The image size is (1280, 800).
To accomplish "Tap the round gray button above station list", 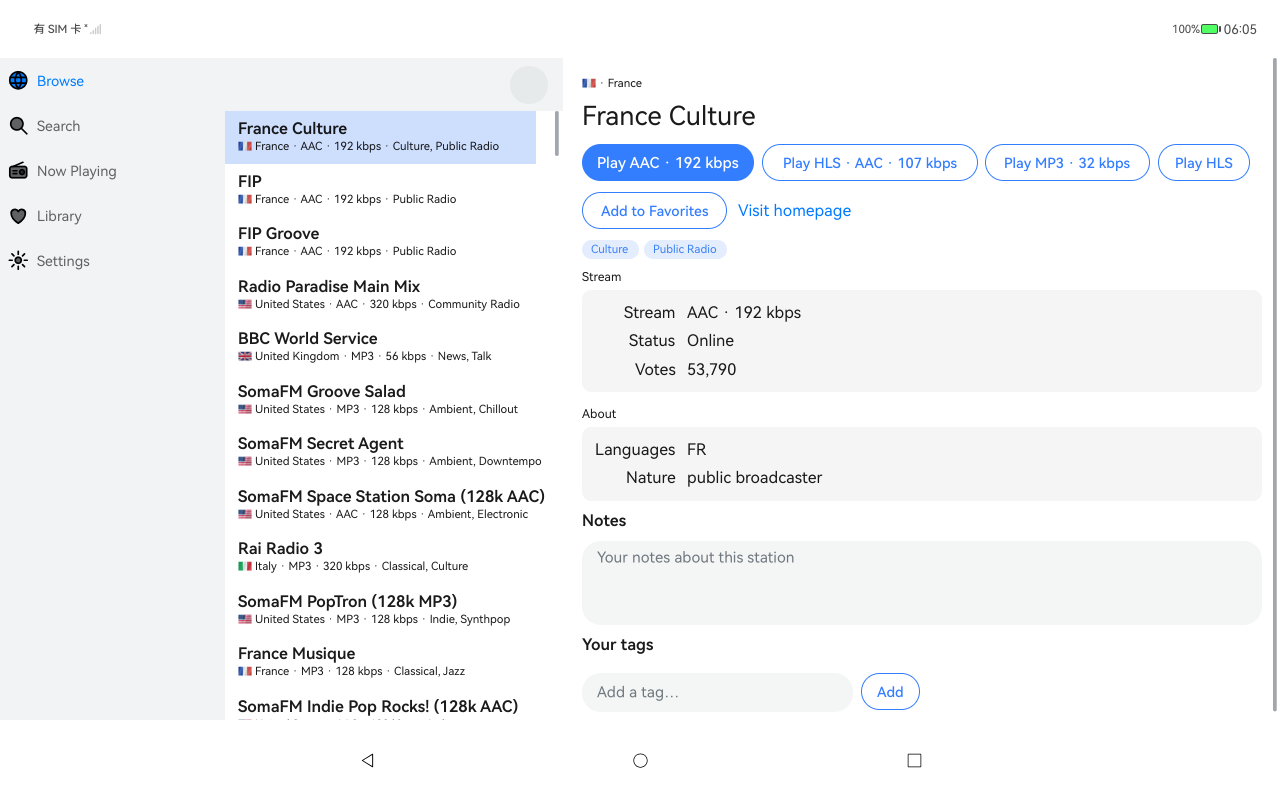I will click(529, 85).
